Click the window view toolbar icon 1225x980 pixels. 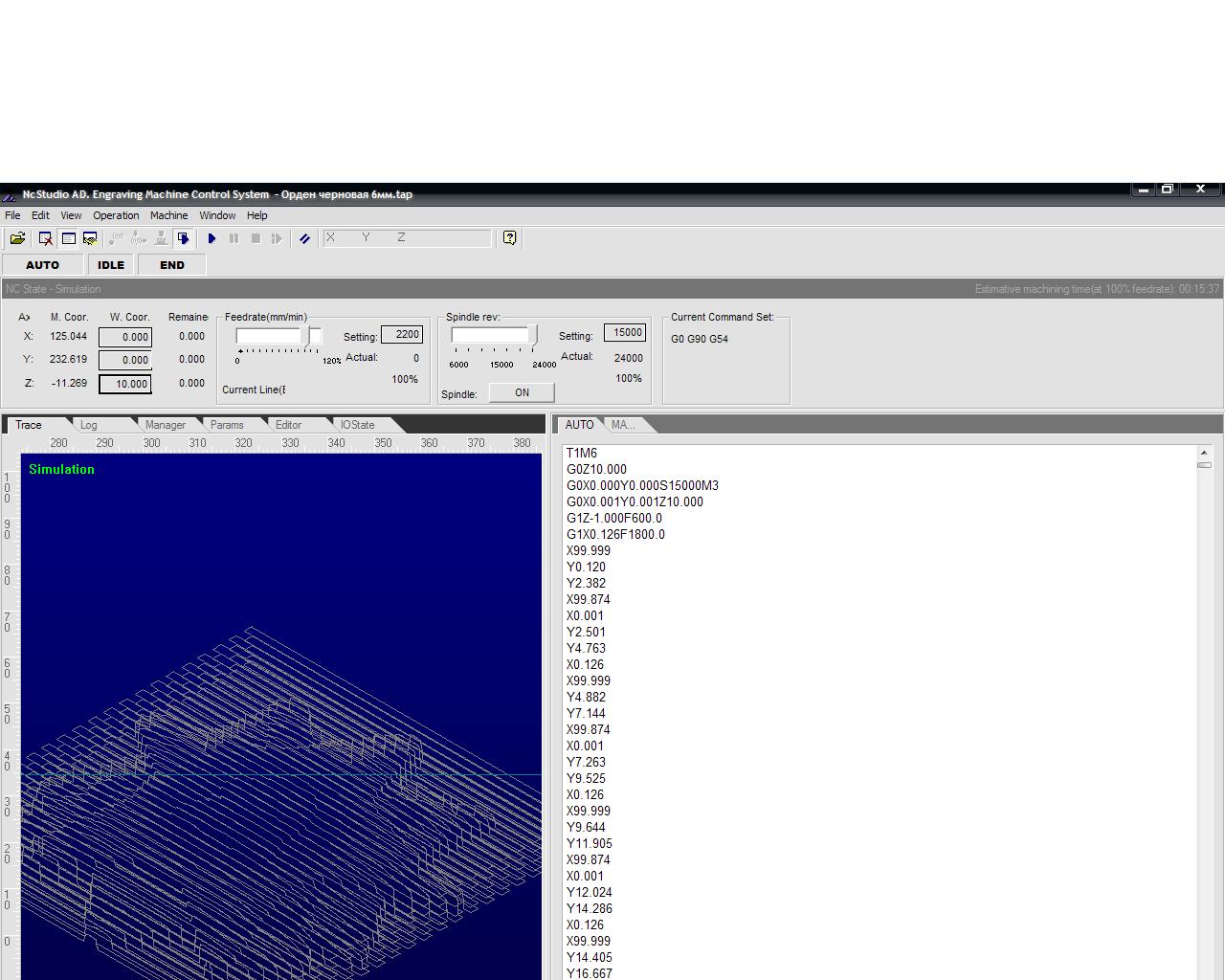tap(68, 238)
